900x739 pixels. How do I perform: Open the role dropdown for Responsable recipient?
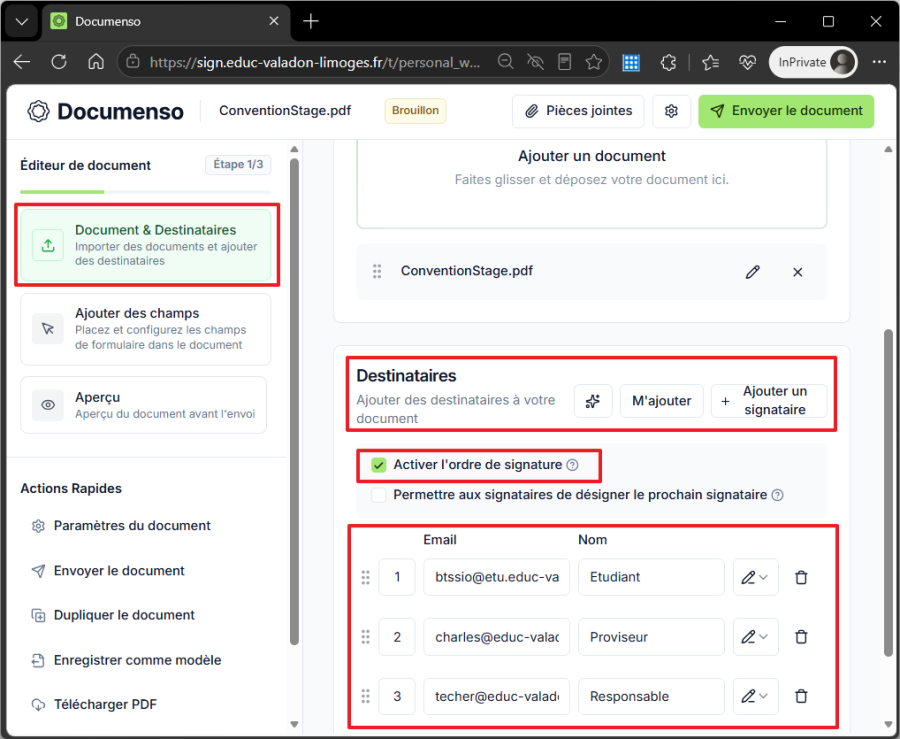[x=755, y=697]
